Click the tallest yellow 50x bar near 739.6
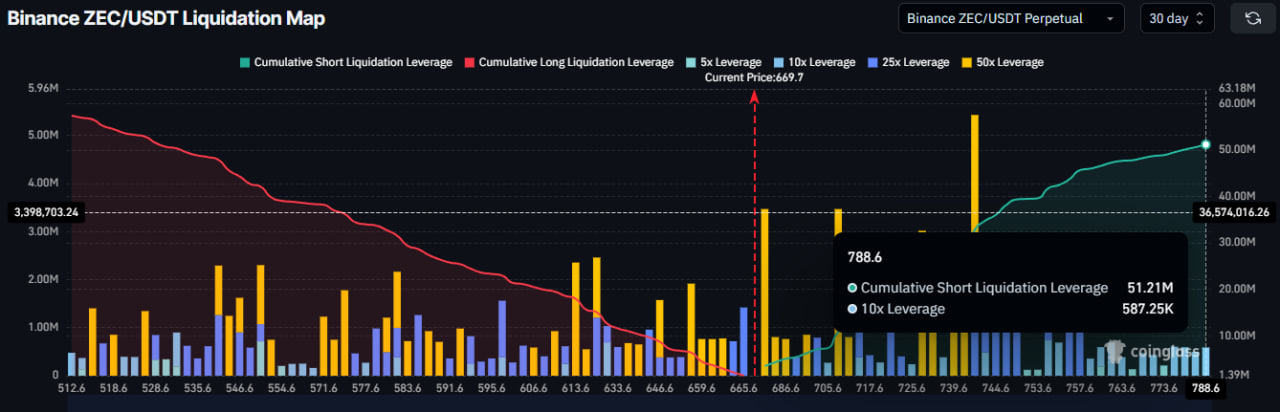Screen dimensions: 1280x412 pyautogui.click(x=974, y=244)
